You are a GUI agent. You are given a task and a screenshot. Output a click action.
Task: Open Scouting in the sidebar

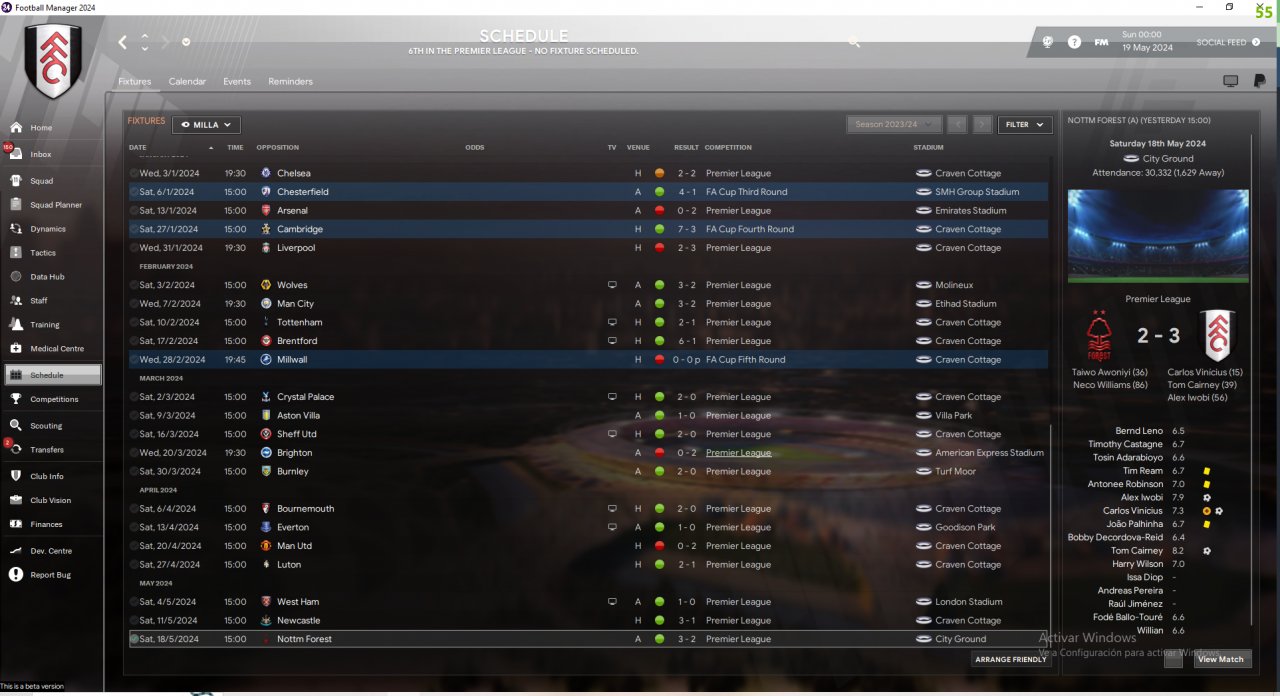pyautogui.click(x=52, y=426)
